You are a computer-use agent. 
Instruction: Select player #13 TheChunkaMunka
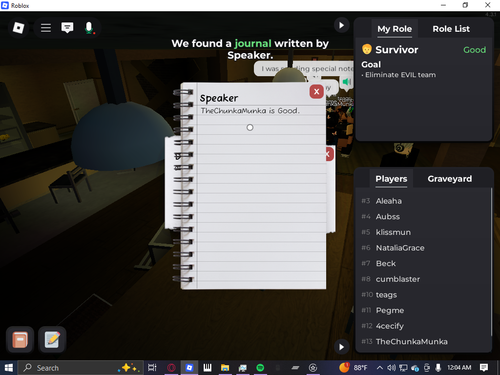423,342
